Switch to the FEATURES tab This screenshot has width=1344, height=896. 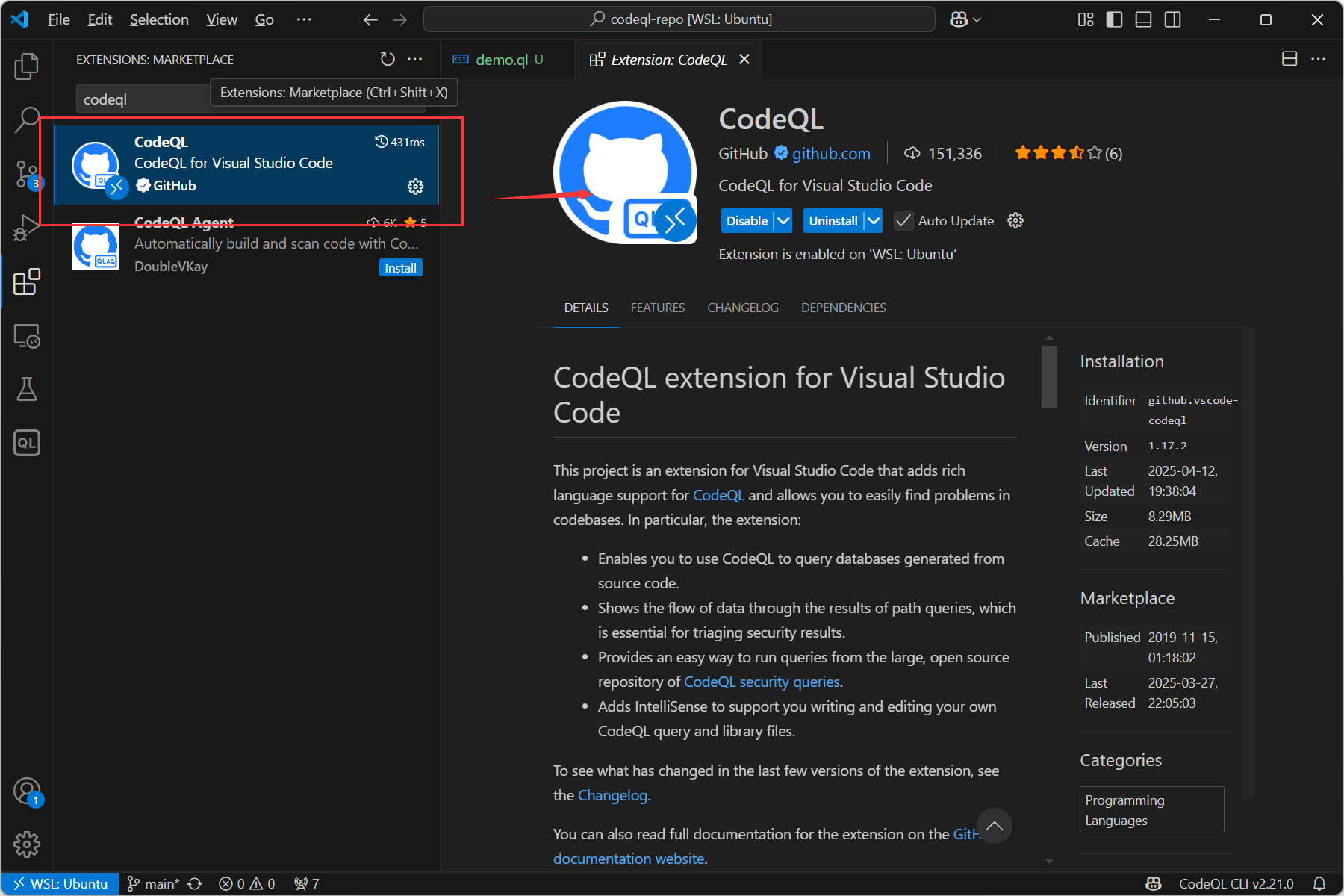tap(657, 308)
